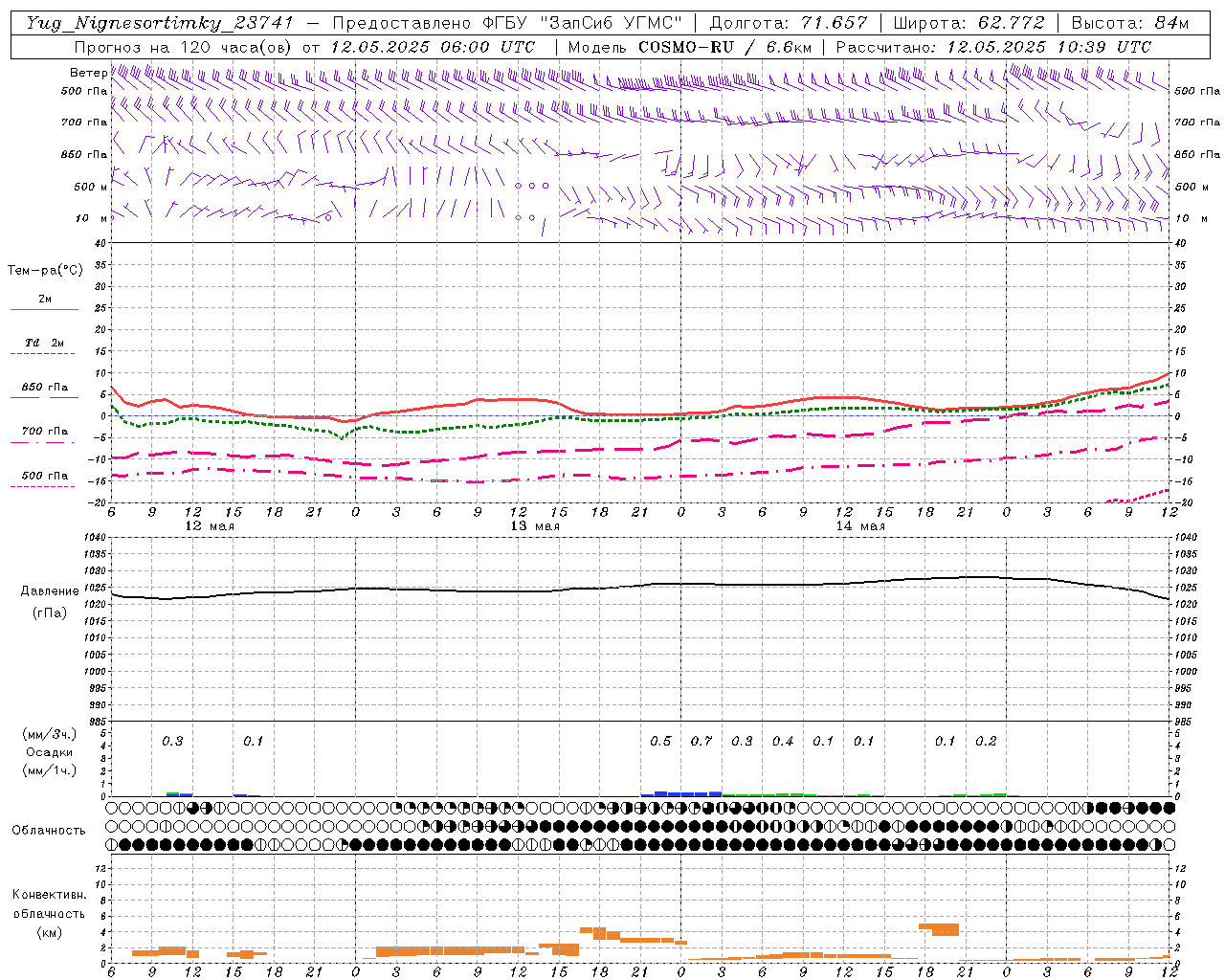Click the station name Yug_Nignesortimky_23741
The width and height of the screenshot is (1225, 980).
[160, 23]
